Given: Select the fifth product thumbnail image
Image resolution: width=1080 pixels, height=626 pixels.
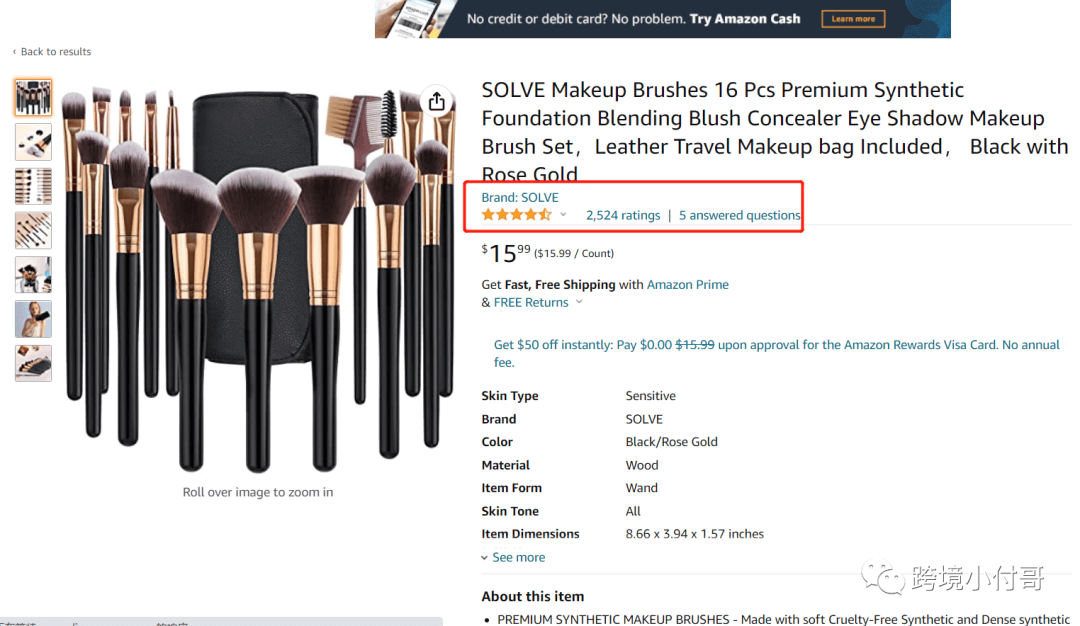Looking at the screenshot, I should (33, 274).
